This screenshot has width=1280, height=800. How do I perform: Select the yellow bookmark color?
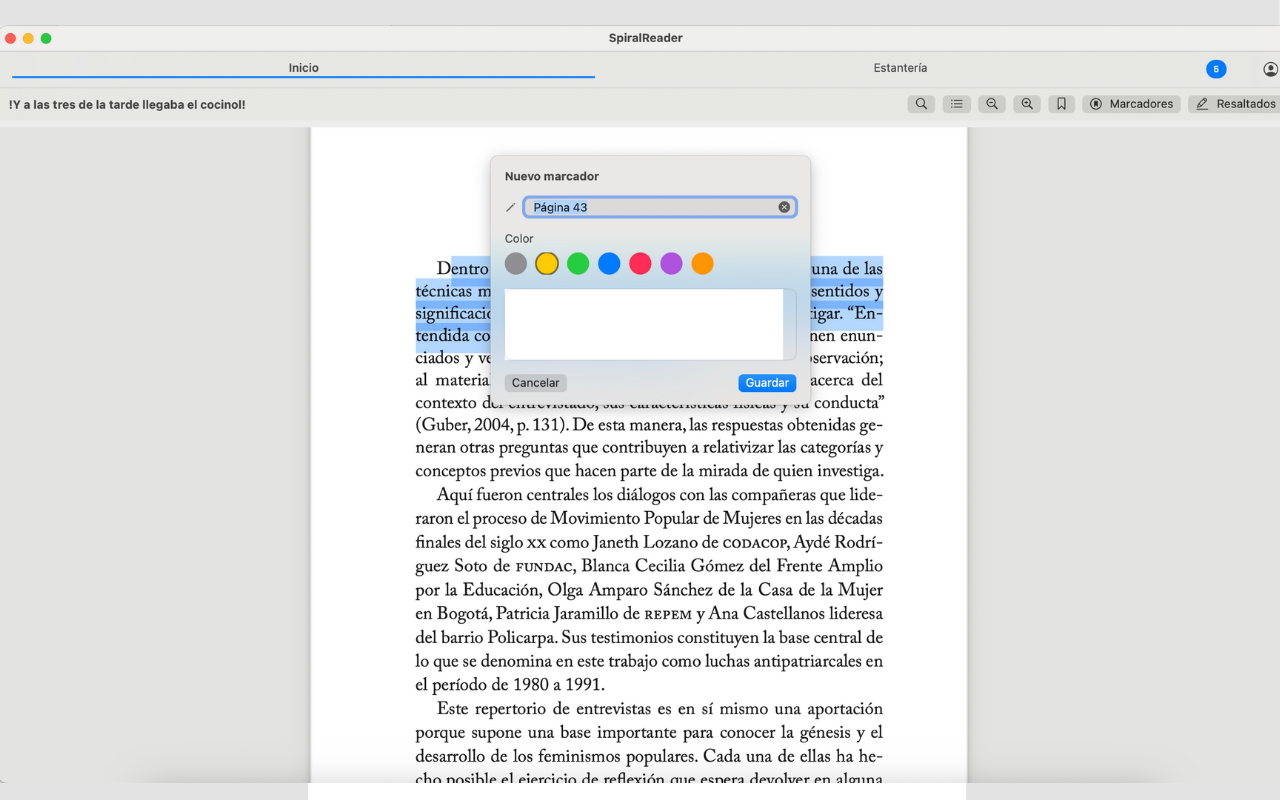pyautogui.click(x=547, y=263)
